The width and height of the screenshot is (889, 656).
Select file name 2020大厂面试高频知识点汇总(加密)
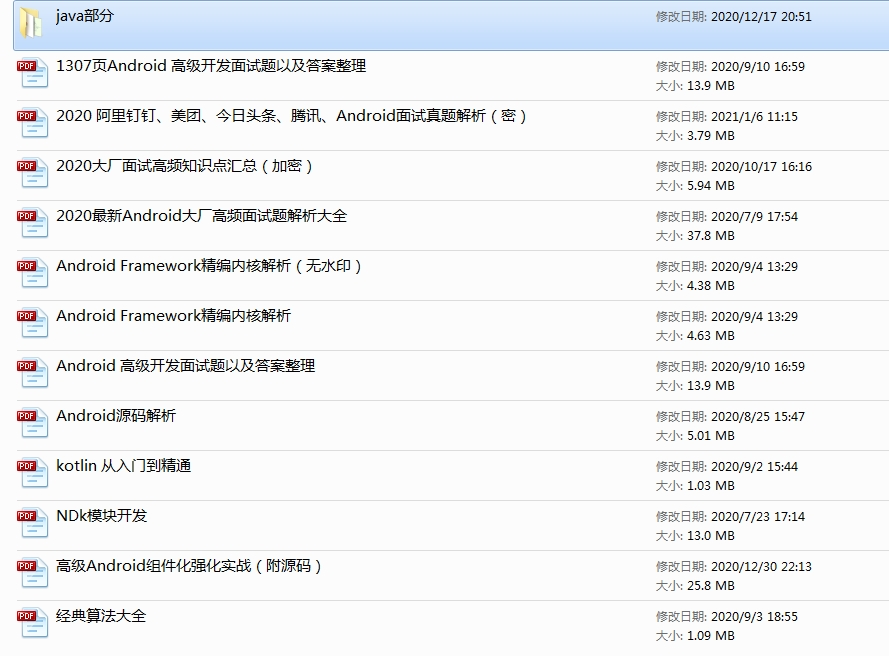[x=184, y=166]
